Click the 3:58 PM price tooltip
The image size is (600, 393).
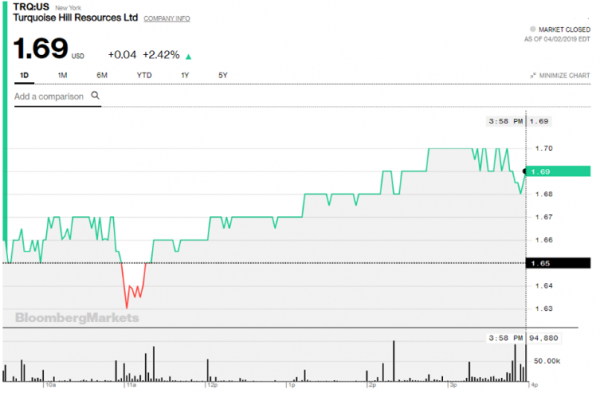tap(519, 121)
